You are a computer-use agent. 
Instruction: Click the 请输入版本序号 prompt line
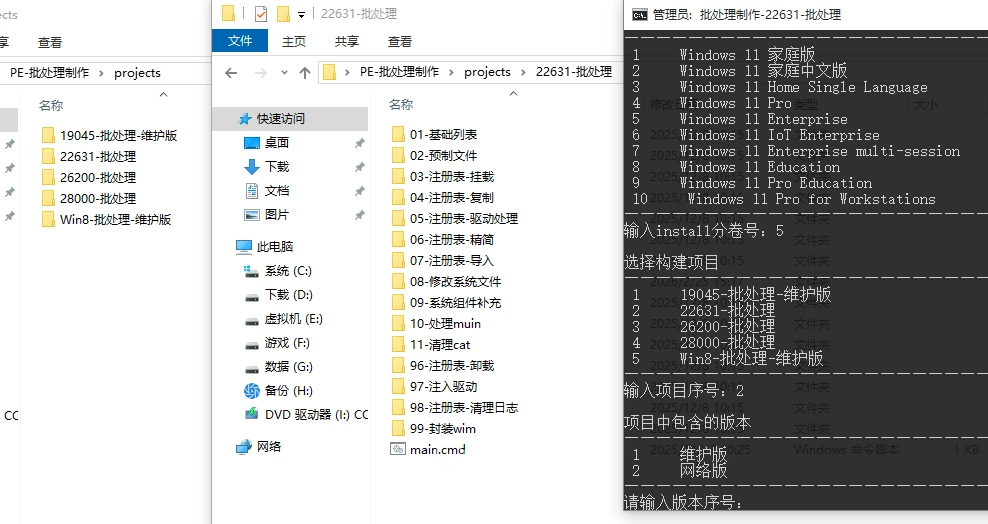683,502
